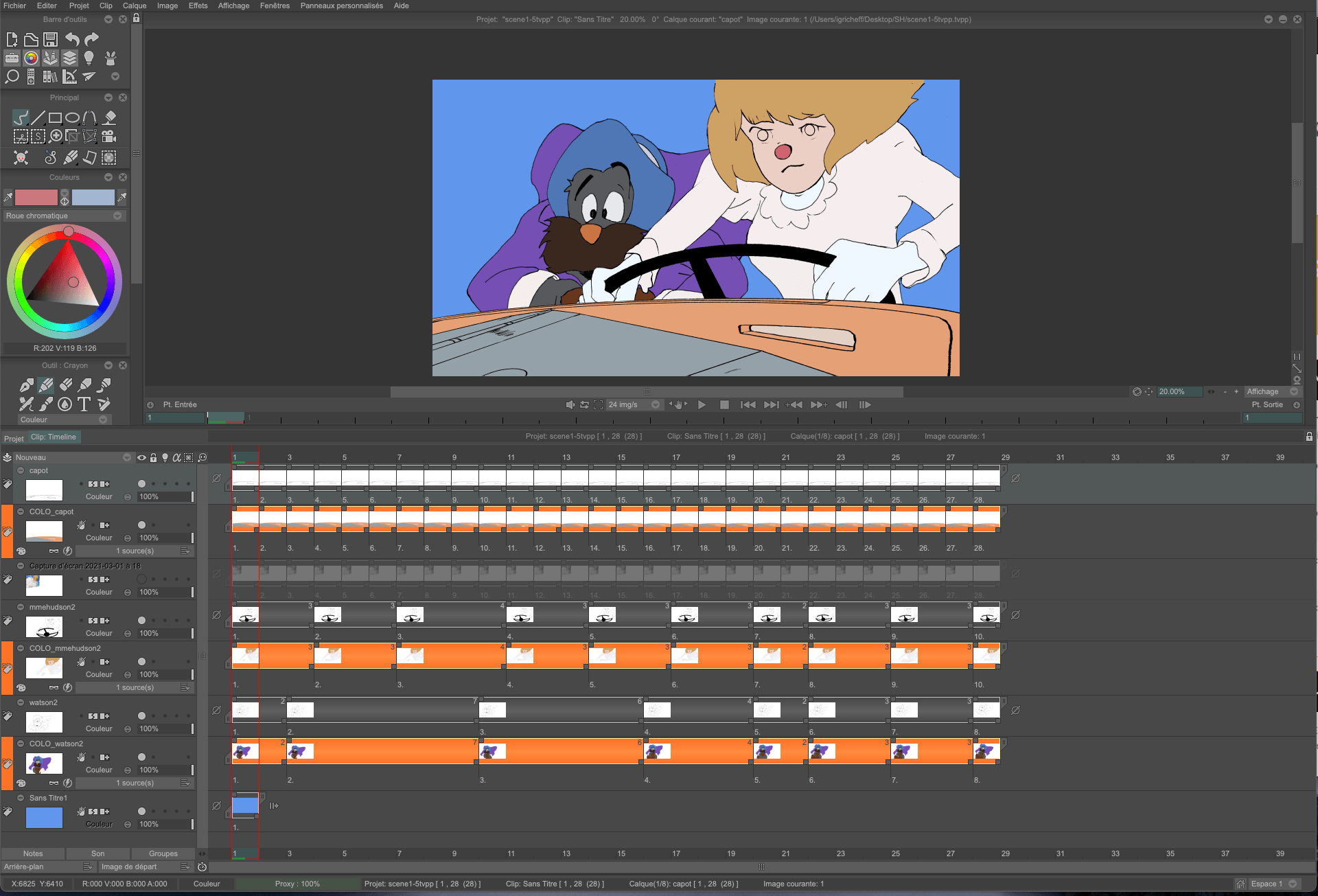Image resolution: width=1318 pixels, height=896 pixels.
Task: Select the flood fill bucket tool
Action: pos(110,117)
